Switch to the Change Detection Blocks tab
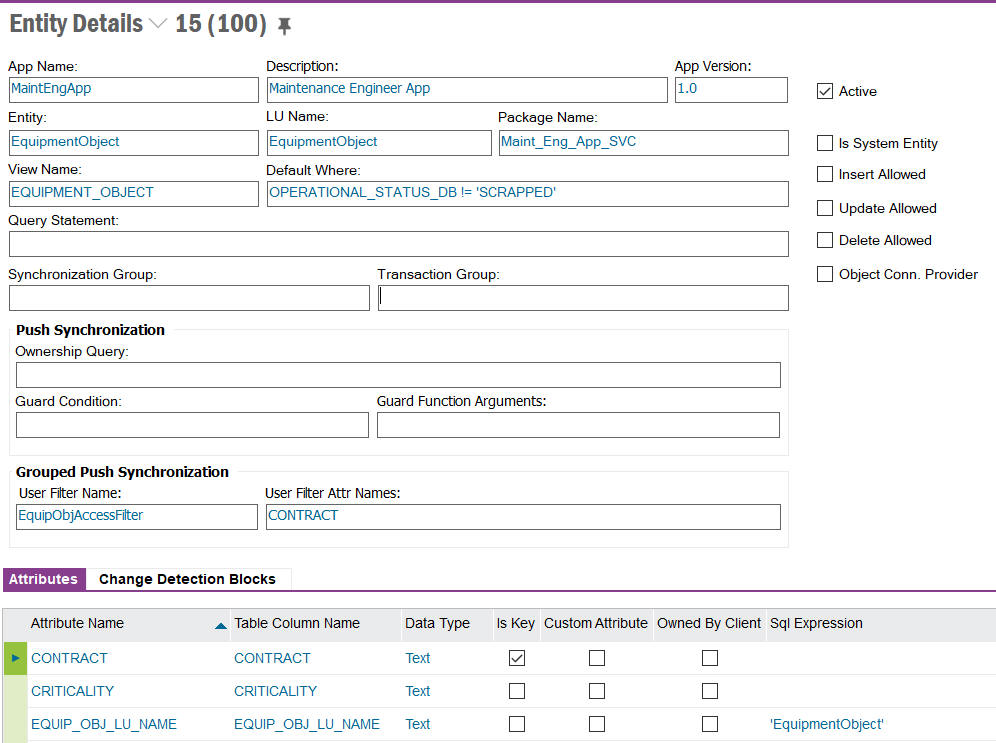The height and width of the screenshot is (743, 996). 187,579
